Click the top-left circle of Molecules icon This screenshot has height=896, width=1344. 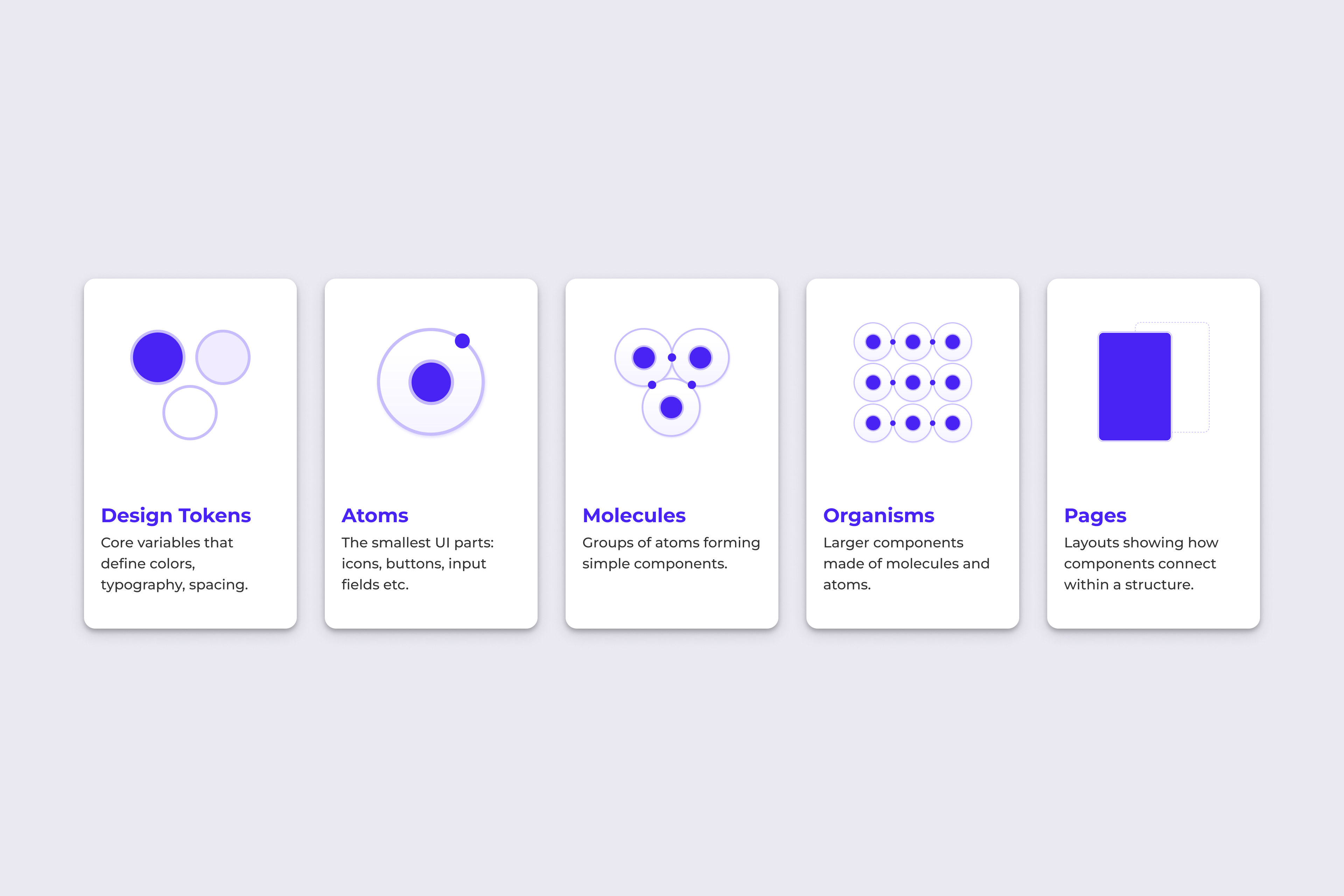pos(643,358)
